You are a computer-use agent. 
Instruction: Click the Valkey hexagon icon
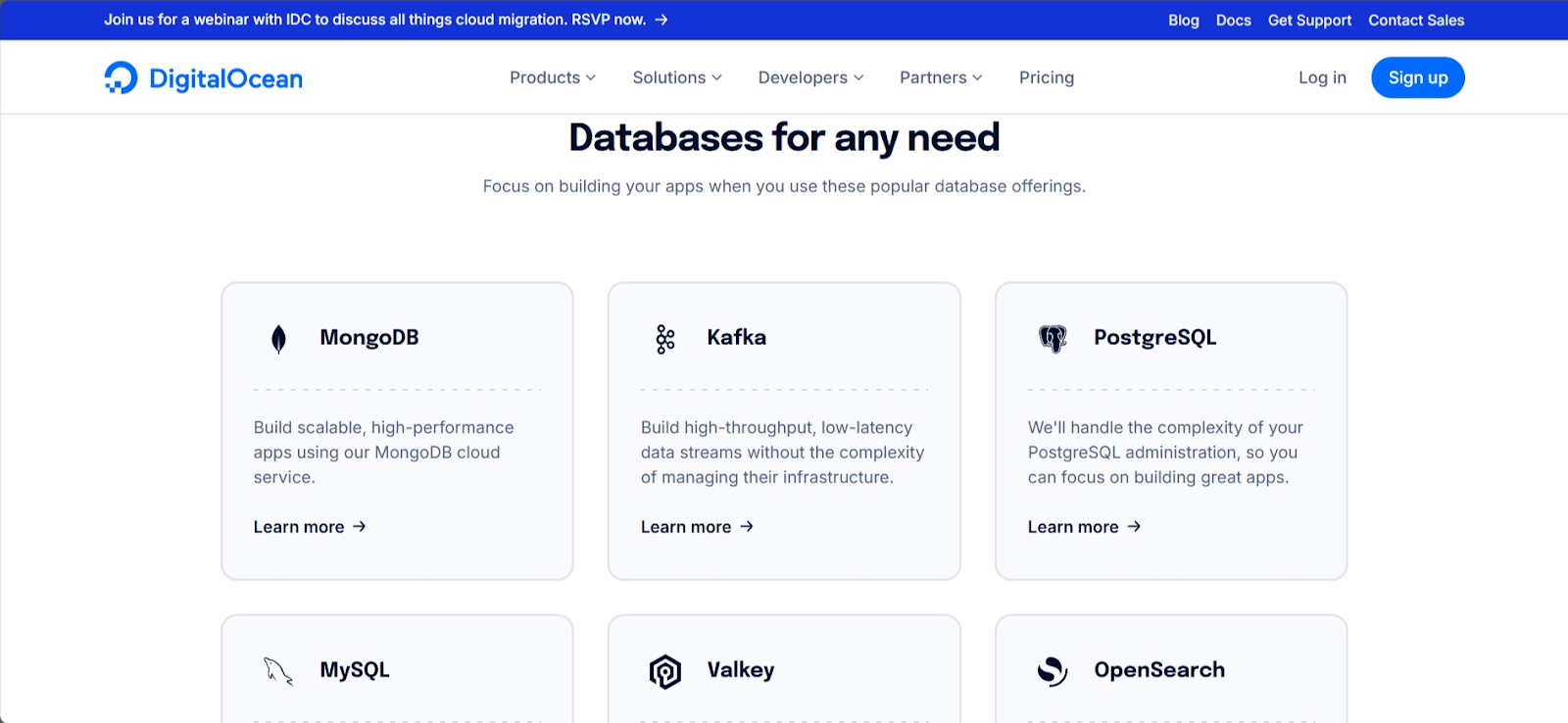[665, 671]
